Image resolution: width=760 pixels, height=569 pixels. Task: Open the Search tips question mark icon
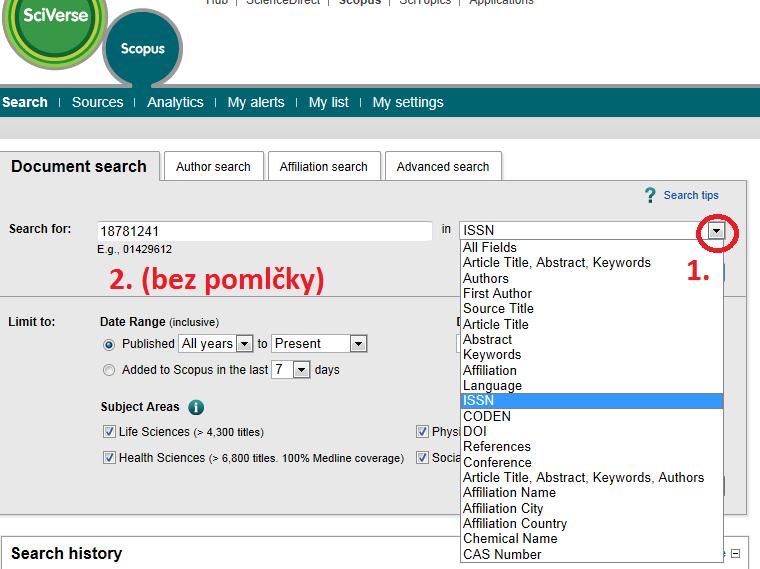click(x=650, y=195)
